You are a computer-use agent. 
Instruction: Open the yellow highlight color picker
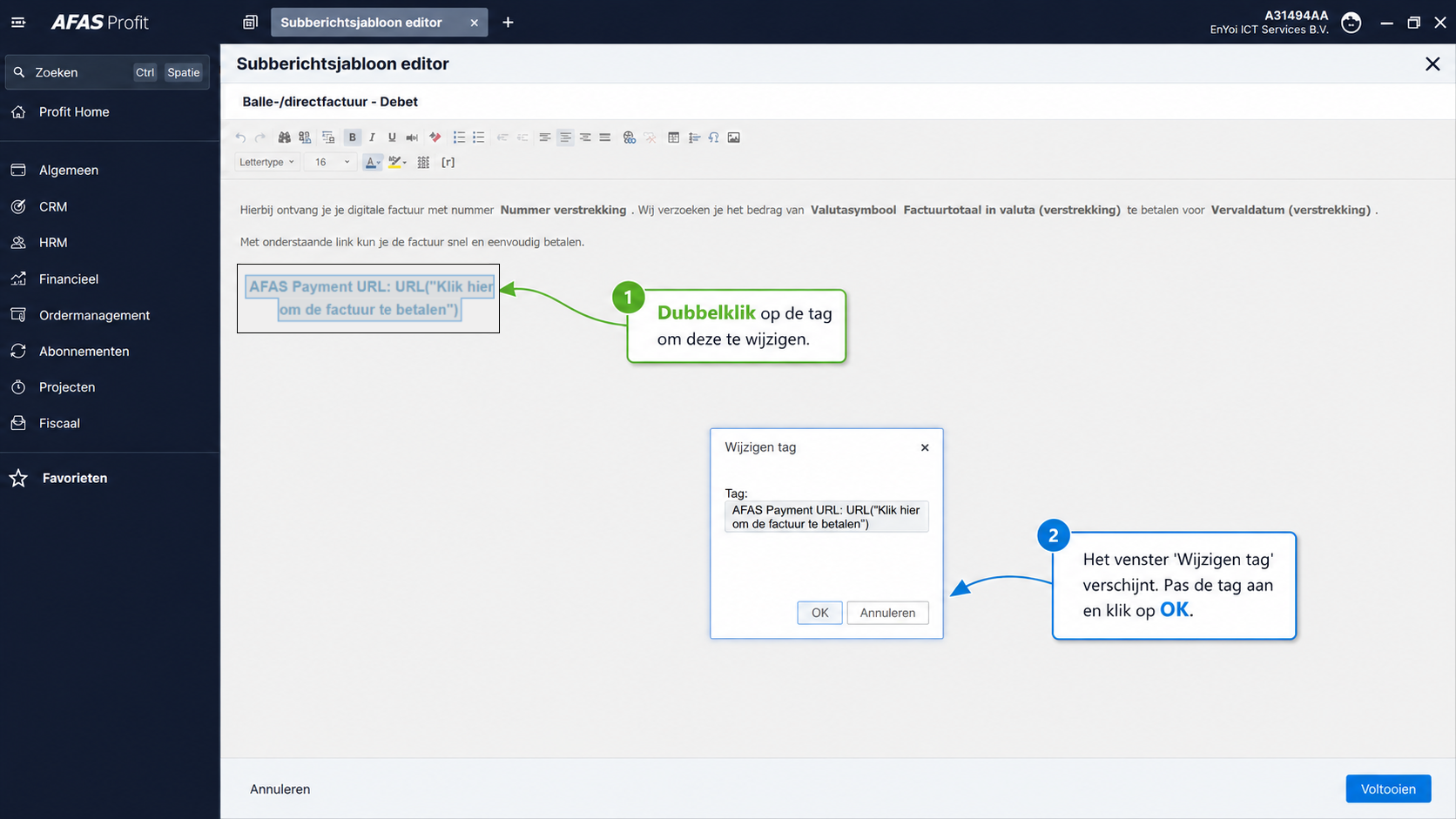[398, 162]
